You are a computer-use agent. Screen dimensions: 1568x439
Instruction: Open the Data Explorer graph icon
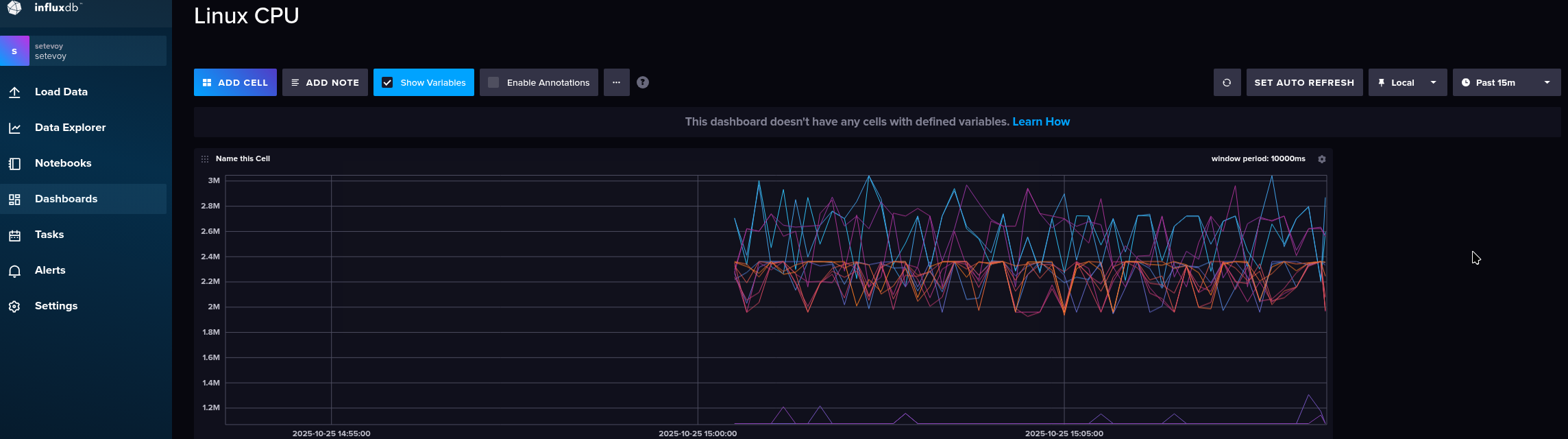(14, 128)
